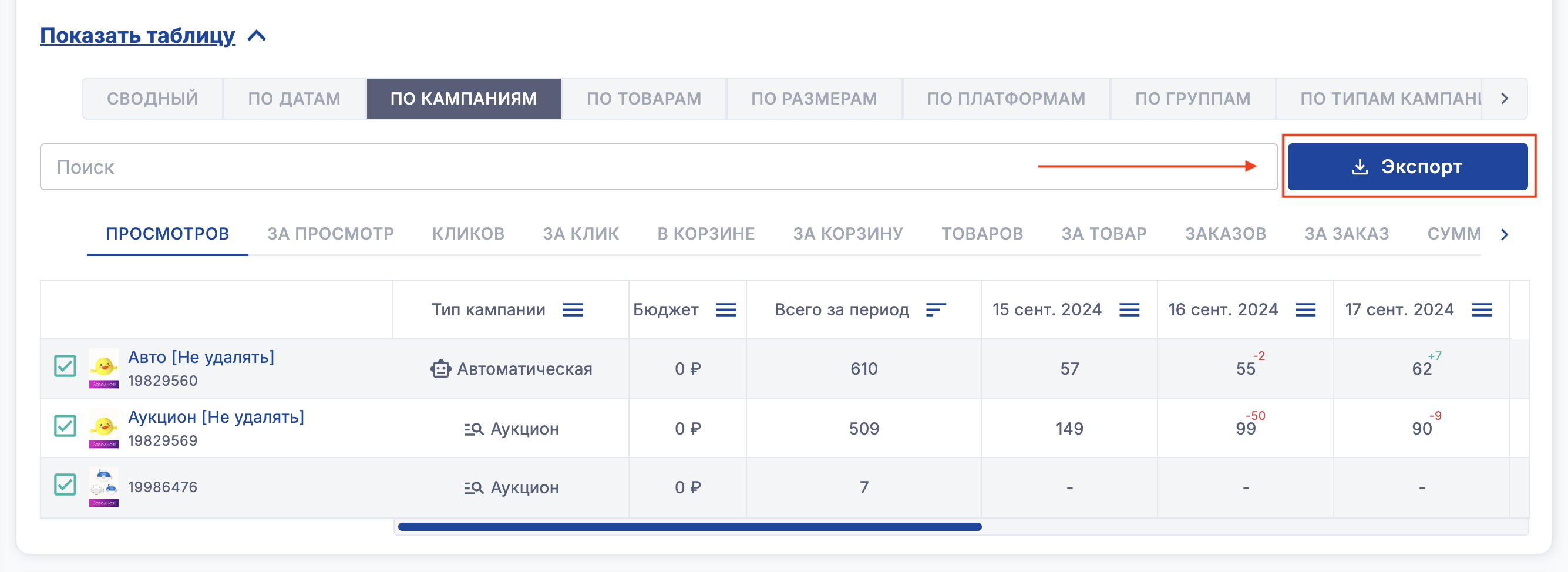
Task: Uncheck the Аукцион [Не удалять] campaign checkbox
Action: [x=65, y=426]
